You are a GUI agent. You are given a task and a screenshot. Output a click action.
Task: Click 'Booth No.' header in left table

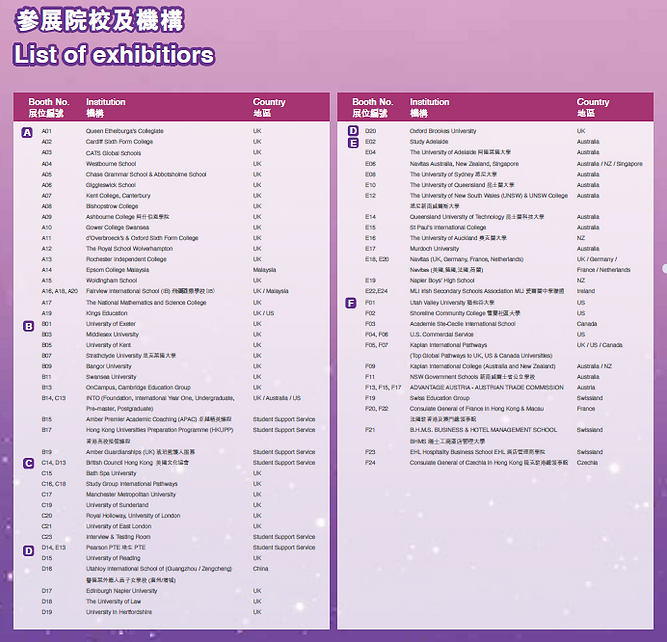[x=48, y=102]
